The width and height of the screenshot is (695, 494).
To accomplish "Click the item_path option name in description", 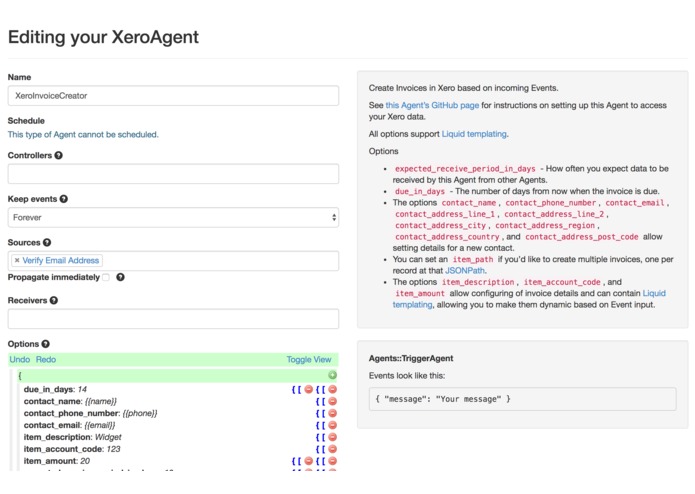I will pyautogui.click(x=473, y=260).
